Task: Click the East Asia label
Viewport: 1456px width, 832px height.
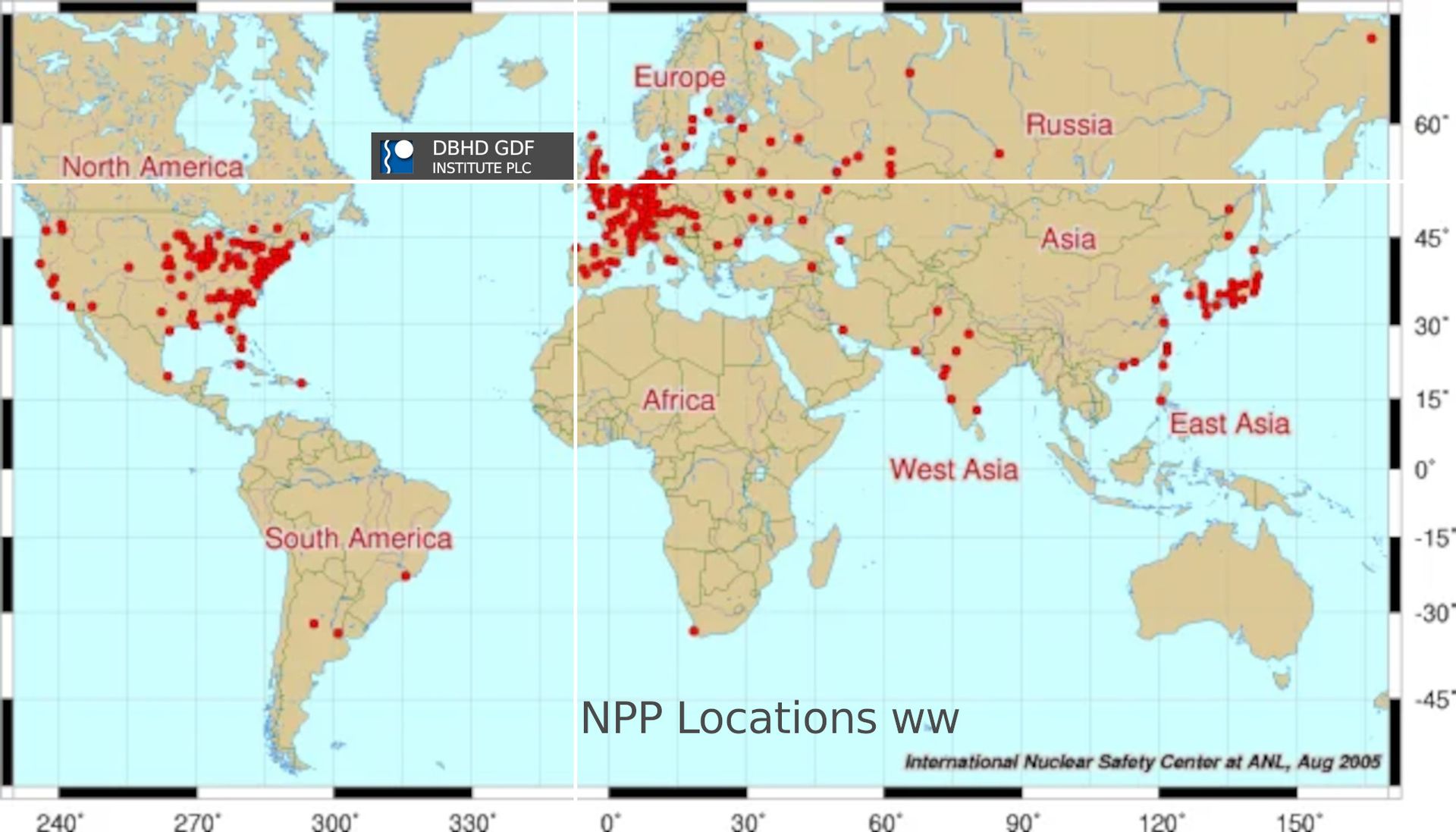Action: (x=1229, y=424)
